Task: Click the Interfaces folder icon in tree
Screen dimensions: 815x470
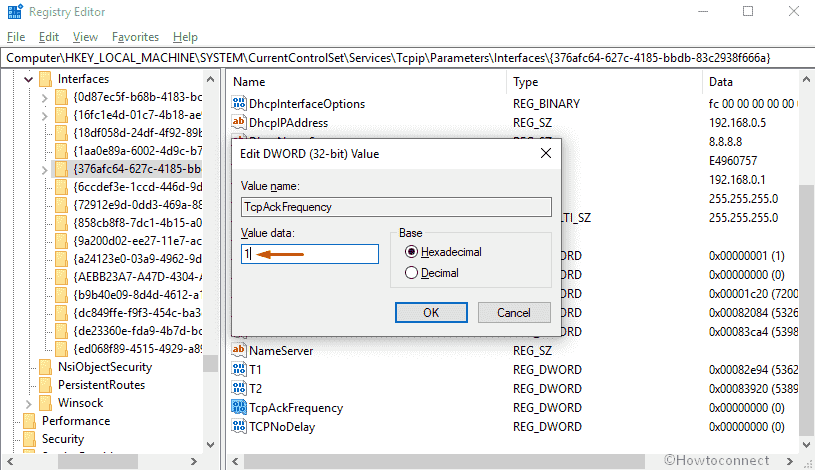Action: [x=46, y=79]
